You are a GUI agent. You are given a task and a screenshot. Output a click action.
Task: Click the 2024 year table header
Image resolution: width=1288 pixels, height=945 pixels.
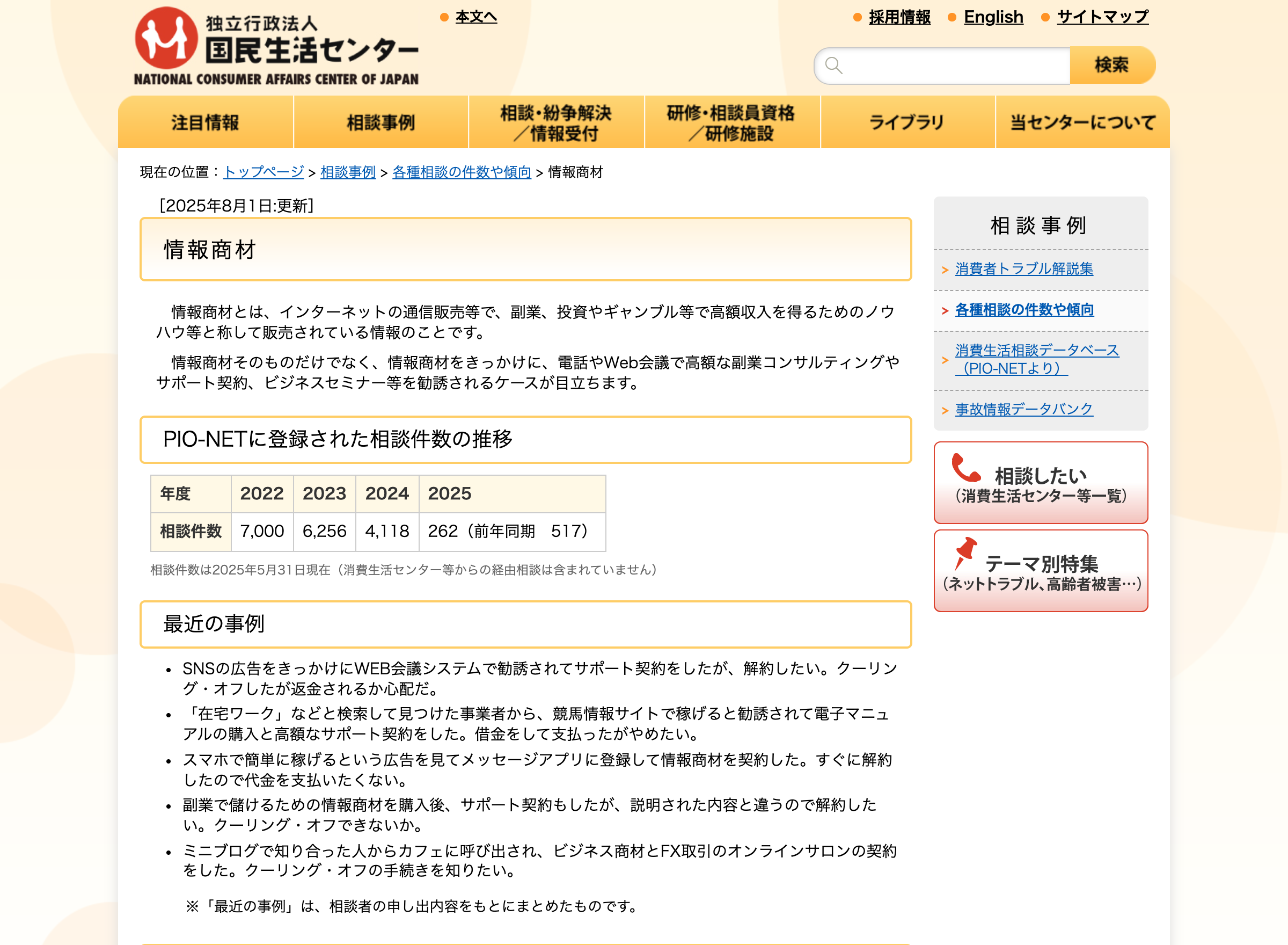pos(387,493)
